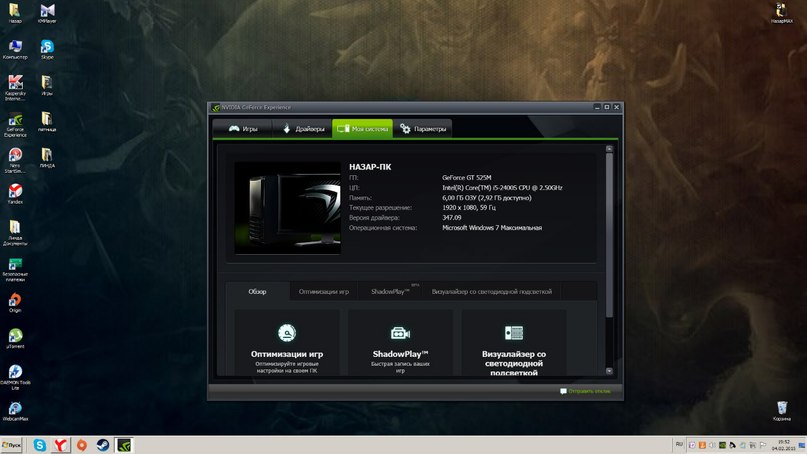
Task: Click the Microsoft Windows 7 Максимальная text
Action: 492,228
